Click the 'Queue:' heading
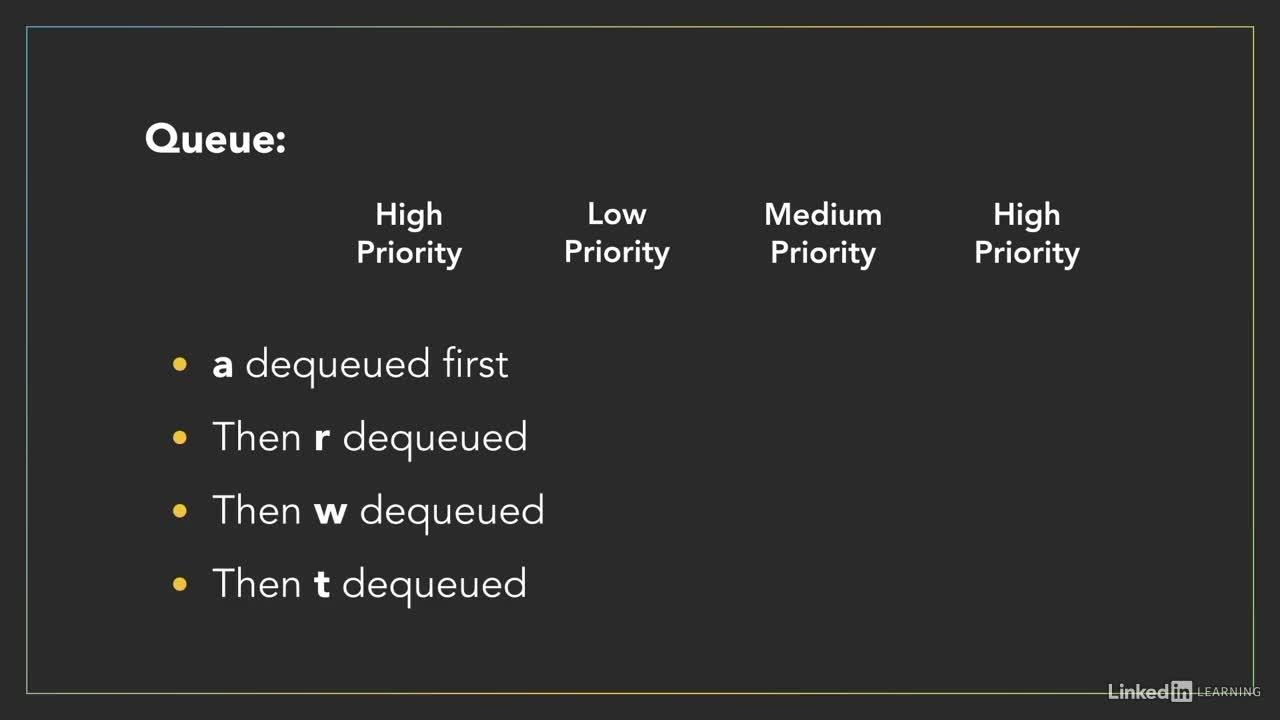The height and width of the screenshot is (720, 1280). click(215, 139)
